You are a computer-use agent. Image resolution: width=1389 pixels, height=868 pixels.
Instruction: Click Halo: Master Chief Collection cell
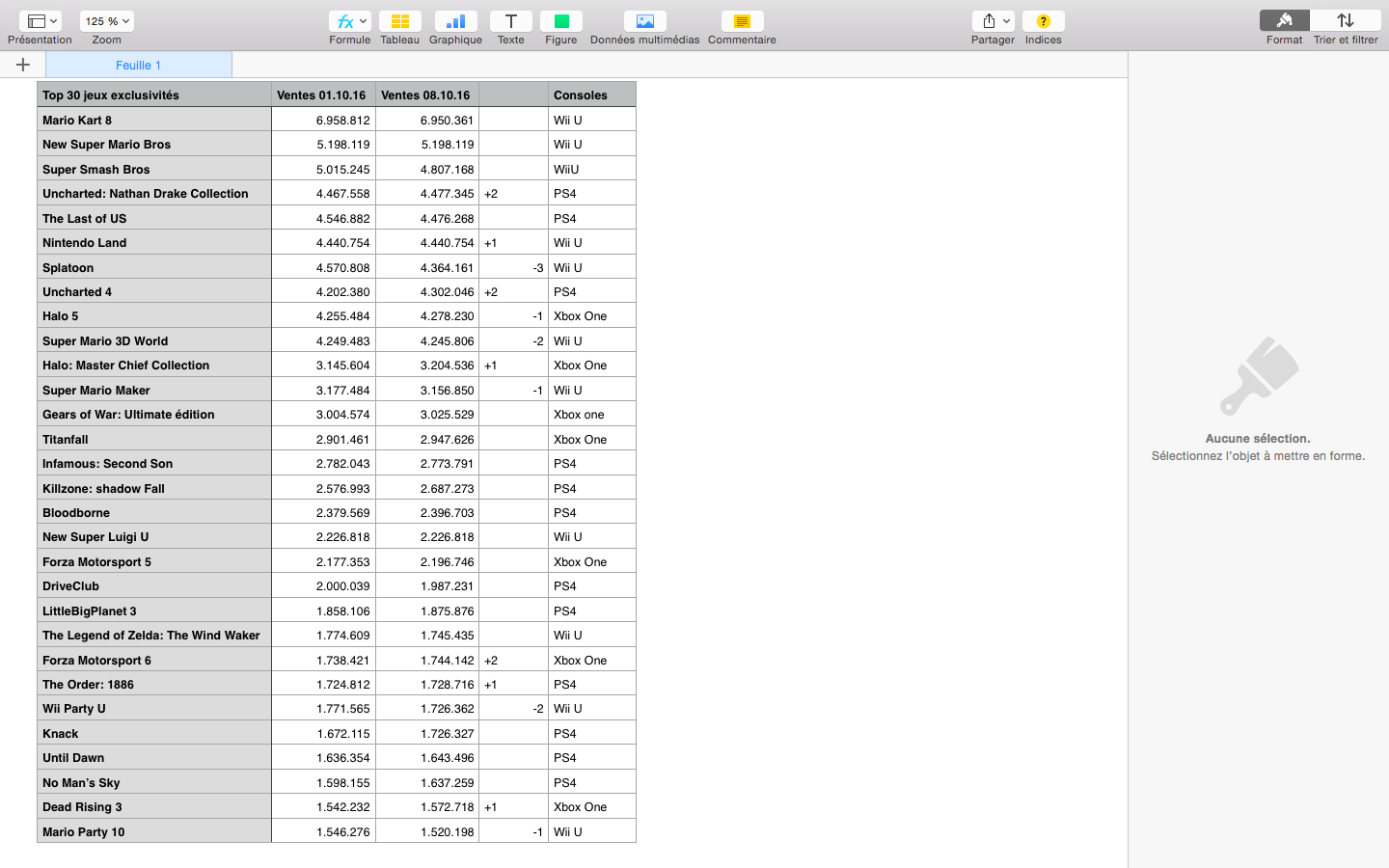(154, 365)
